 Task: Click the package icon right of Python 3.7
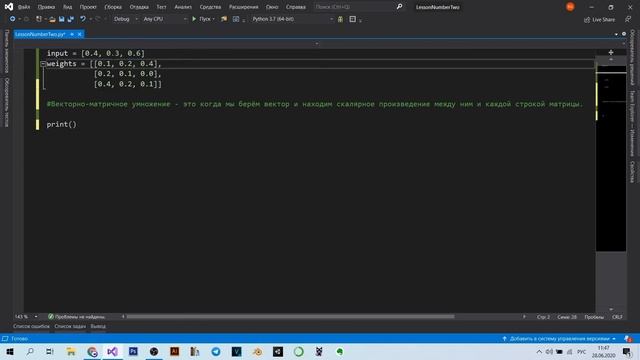pyautogui.click(x=340, y=19)
